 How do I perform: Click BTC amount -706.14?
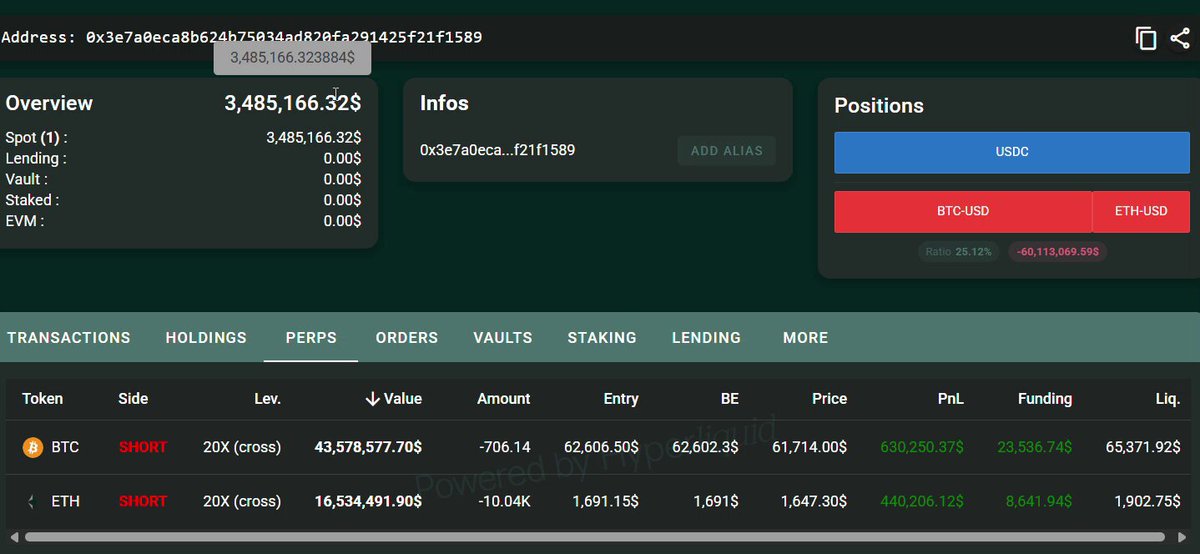coord(504,447)
